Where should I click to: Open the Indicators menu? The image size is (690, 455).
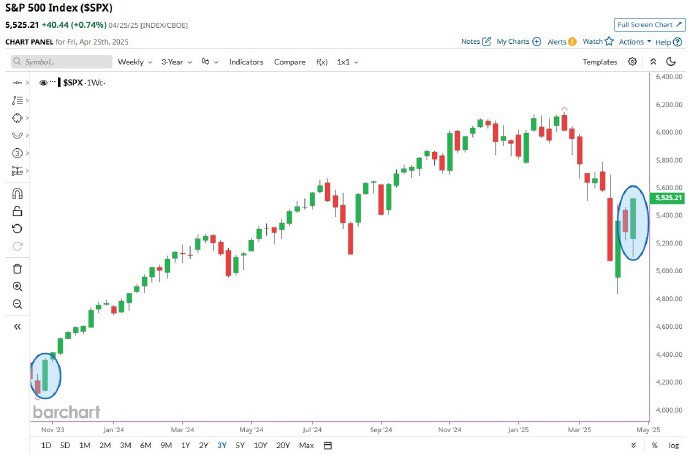coord(246,62)
